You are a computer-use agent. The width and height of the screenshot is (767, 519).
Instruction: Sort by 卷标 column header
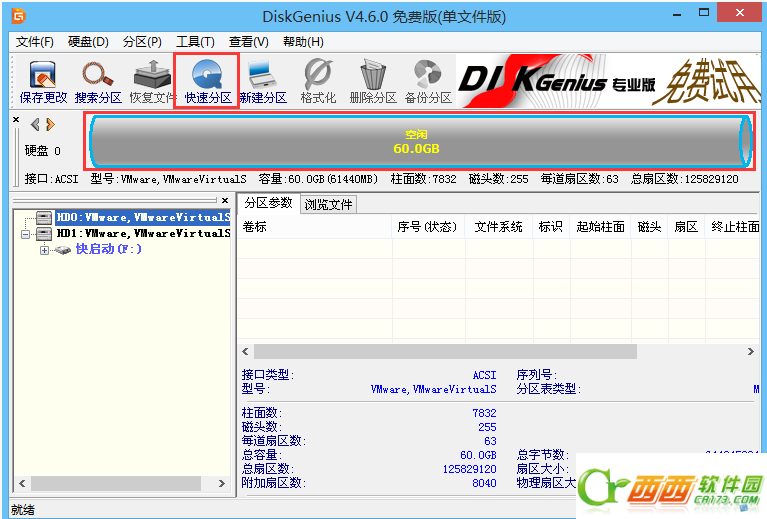coord(314,227)
